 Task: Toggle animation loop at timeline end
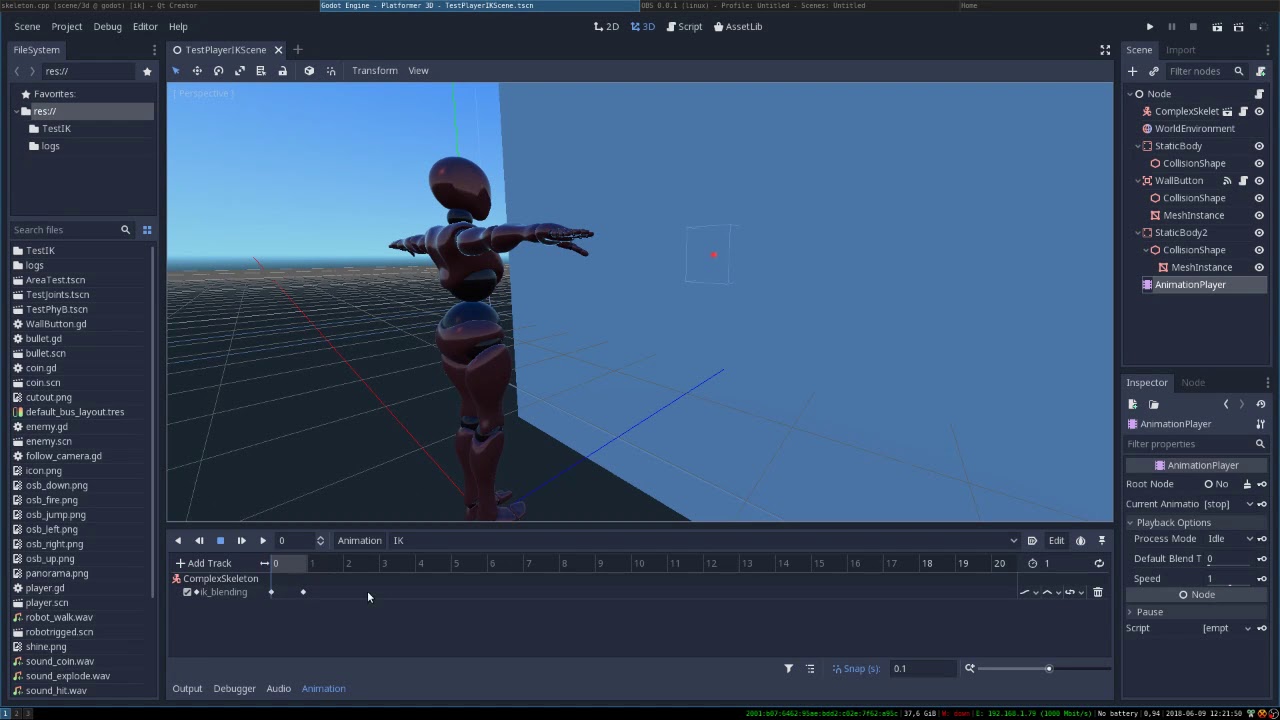coord(1099,563)
